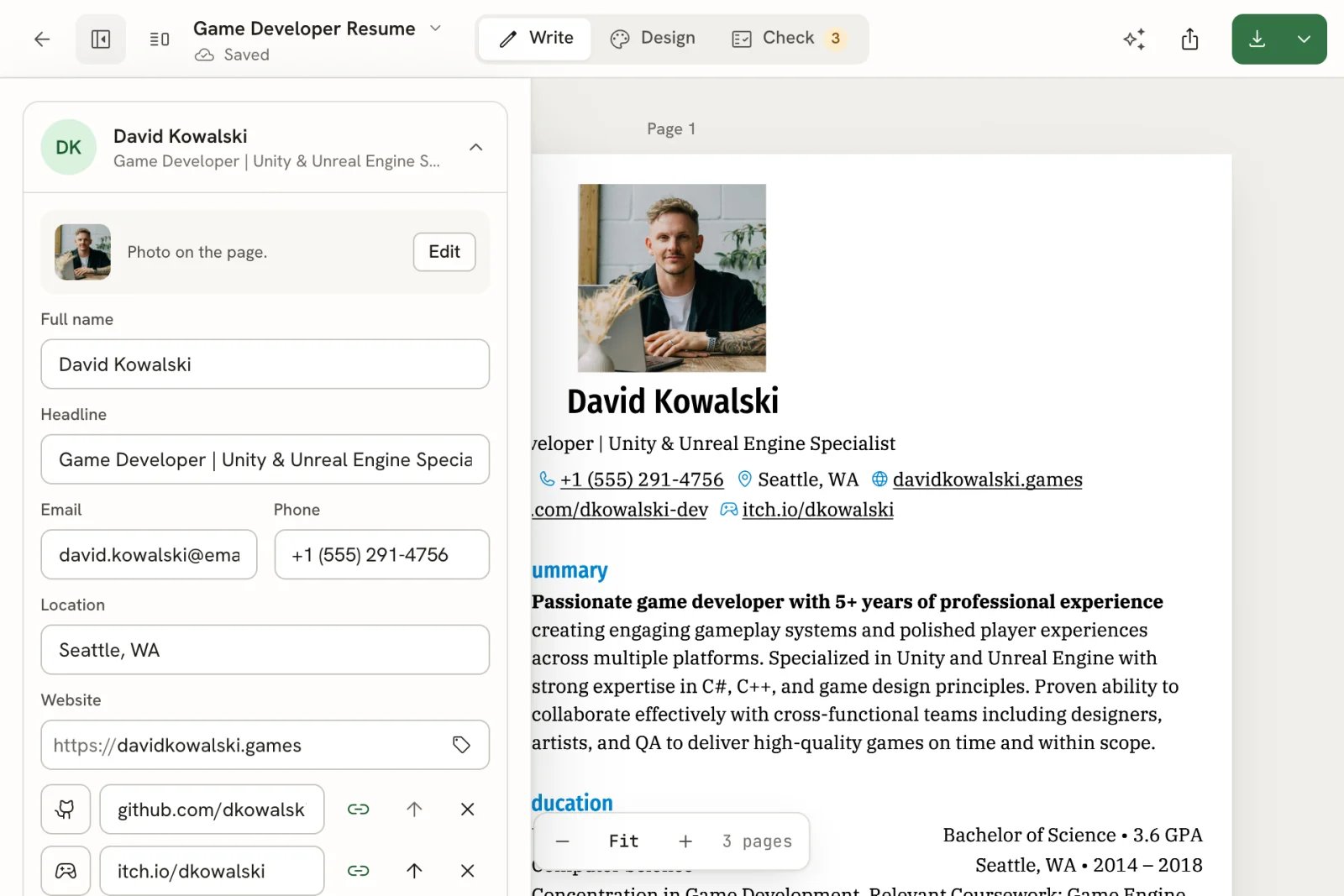Edit the Phone number field
The width and height of the screenshot is (1344, 896).
(x=381, y=554)
